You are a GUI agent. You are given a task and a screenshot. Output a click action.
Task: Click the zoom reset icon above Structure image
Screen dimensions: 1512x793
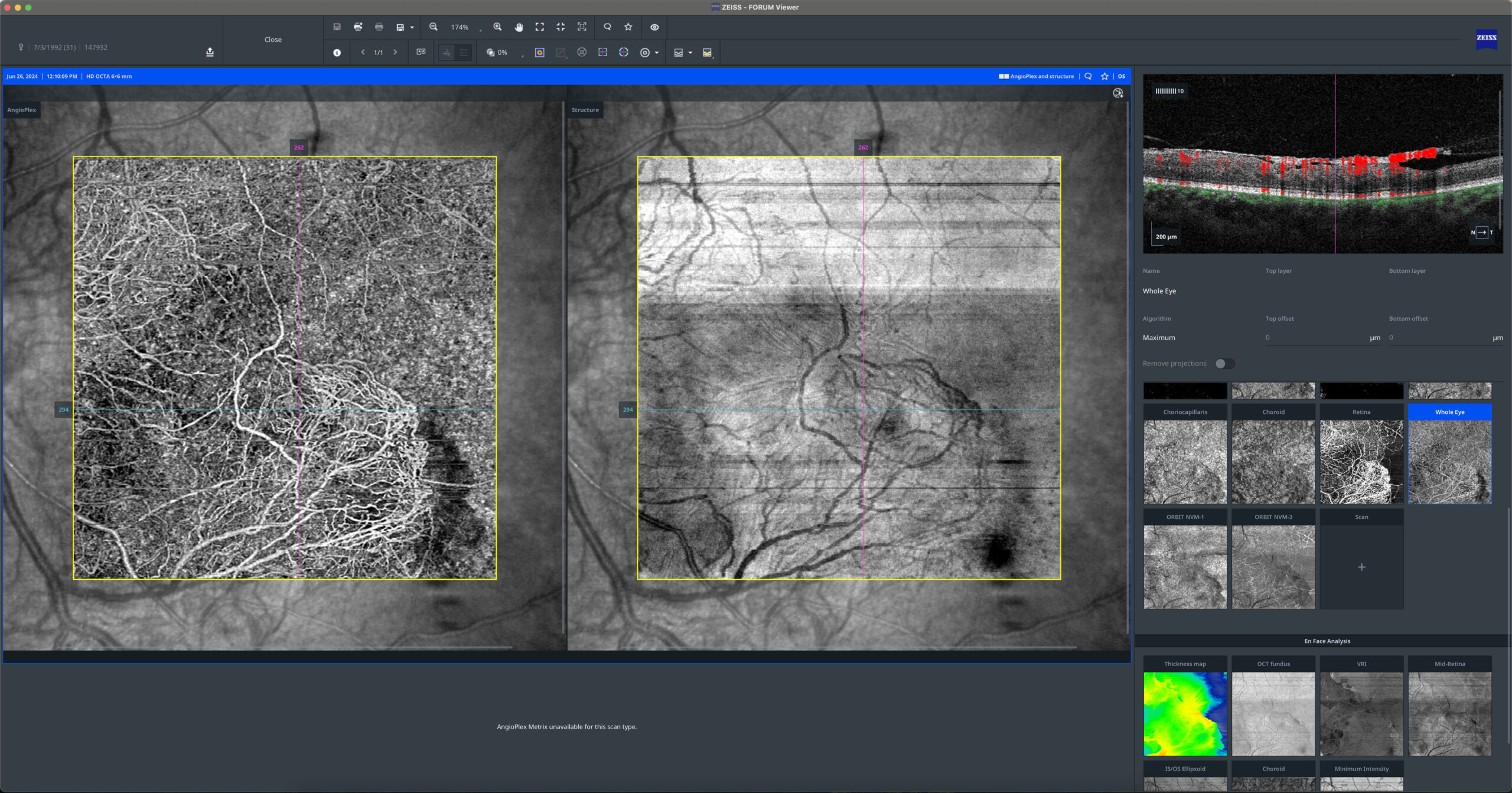1117,93
